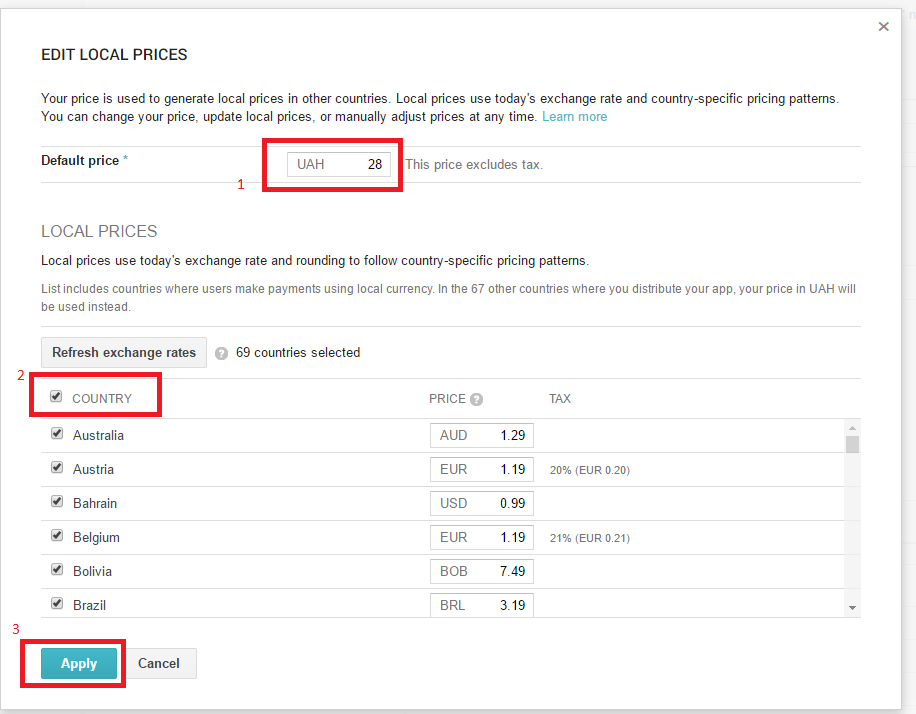Uncheck the Brazil checkbox
The image size is (916, 714).
pos(57,601)
